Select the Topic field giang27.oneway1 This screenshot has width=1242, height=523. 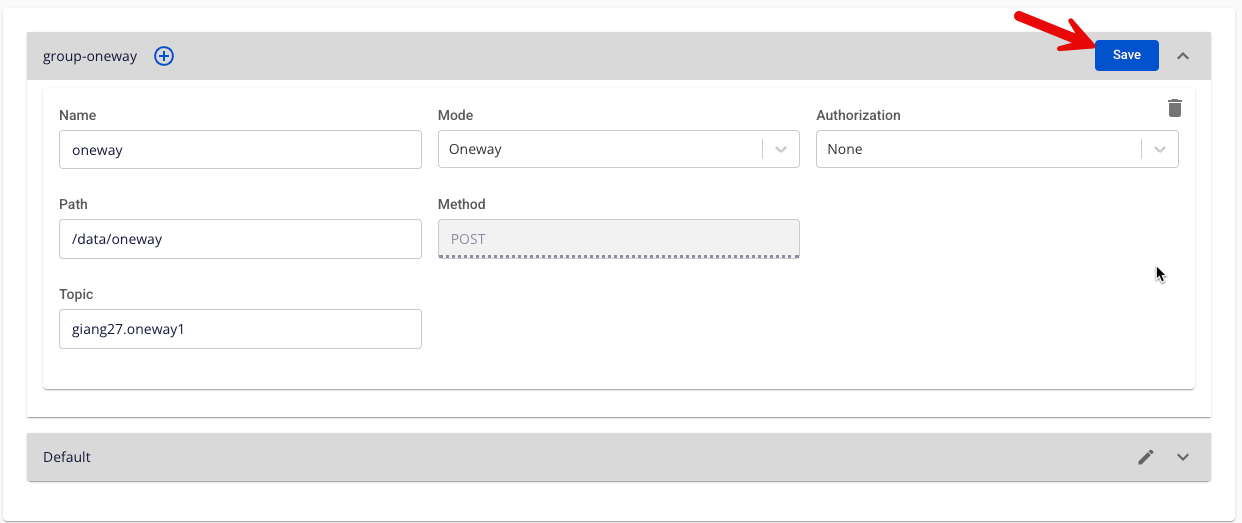pyautogui.click(x=240, y=329)
